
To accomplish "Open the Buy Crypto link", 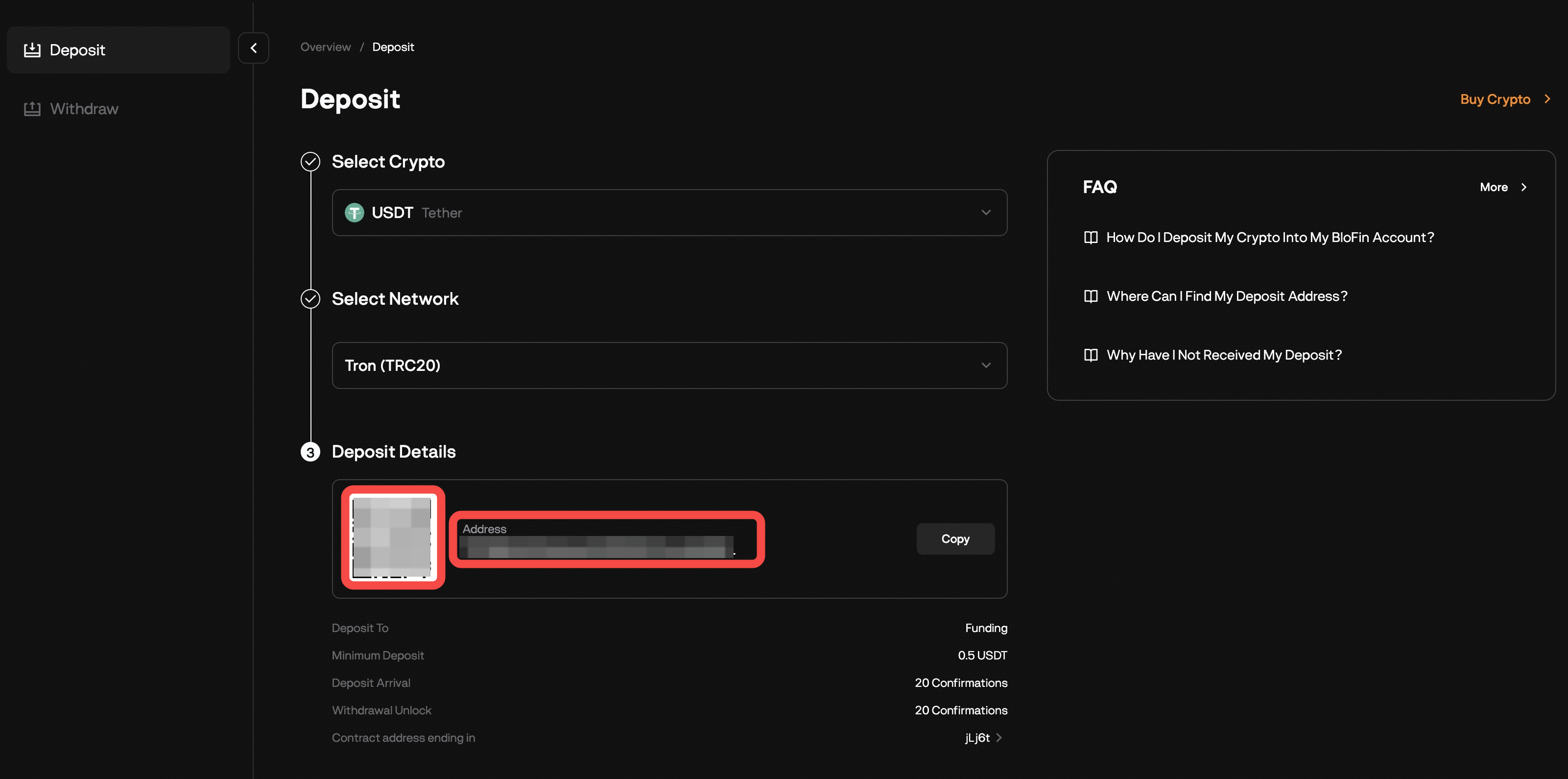I will click(1496, 98).
